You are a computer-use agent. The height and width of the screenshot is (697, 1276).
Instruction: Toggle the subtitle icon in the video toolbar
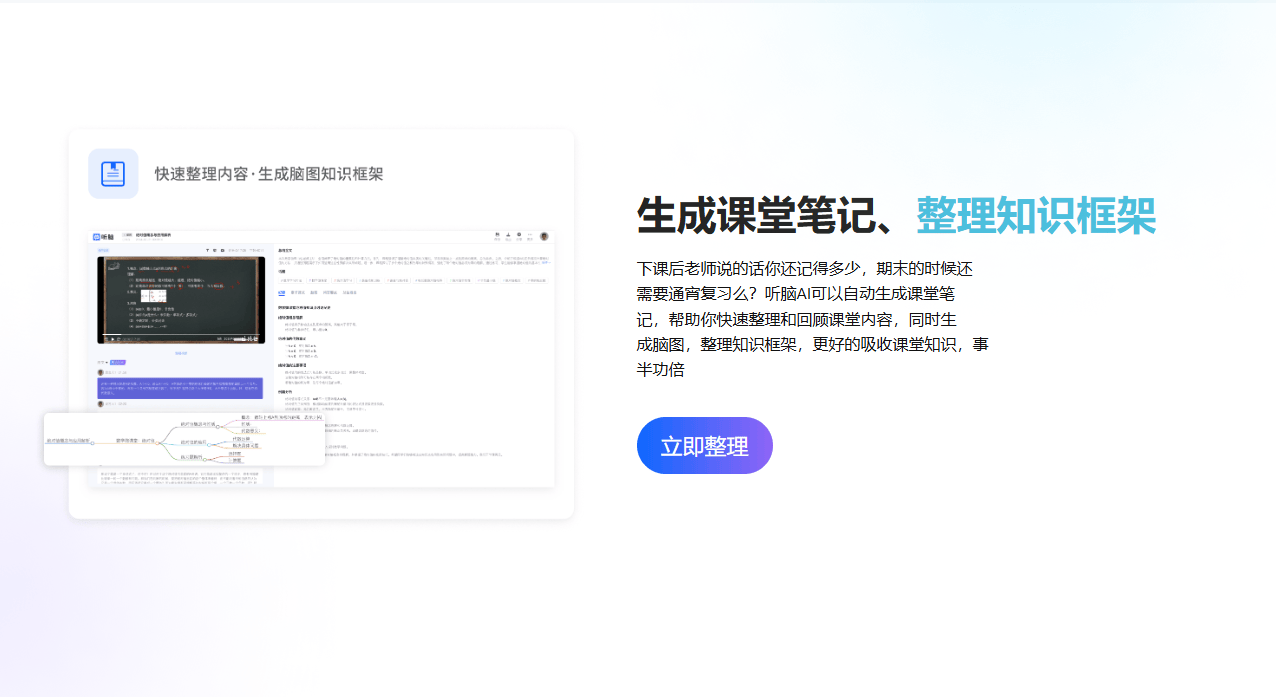coord(214,250)
